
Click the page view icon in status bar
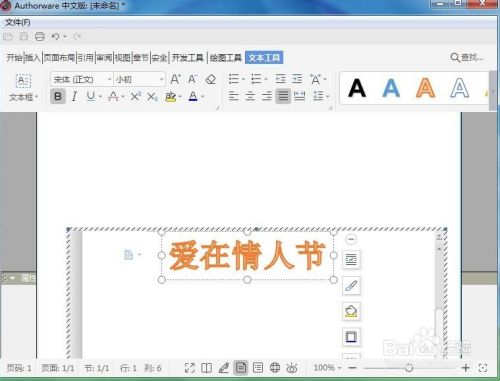point(241,368)
